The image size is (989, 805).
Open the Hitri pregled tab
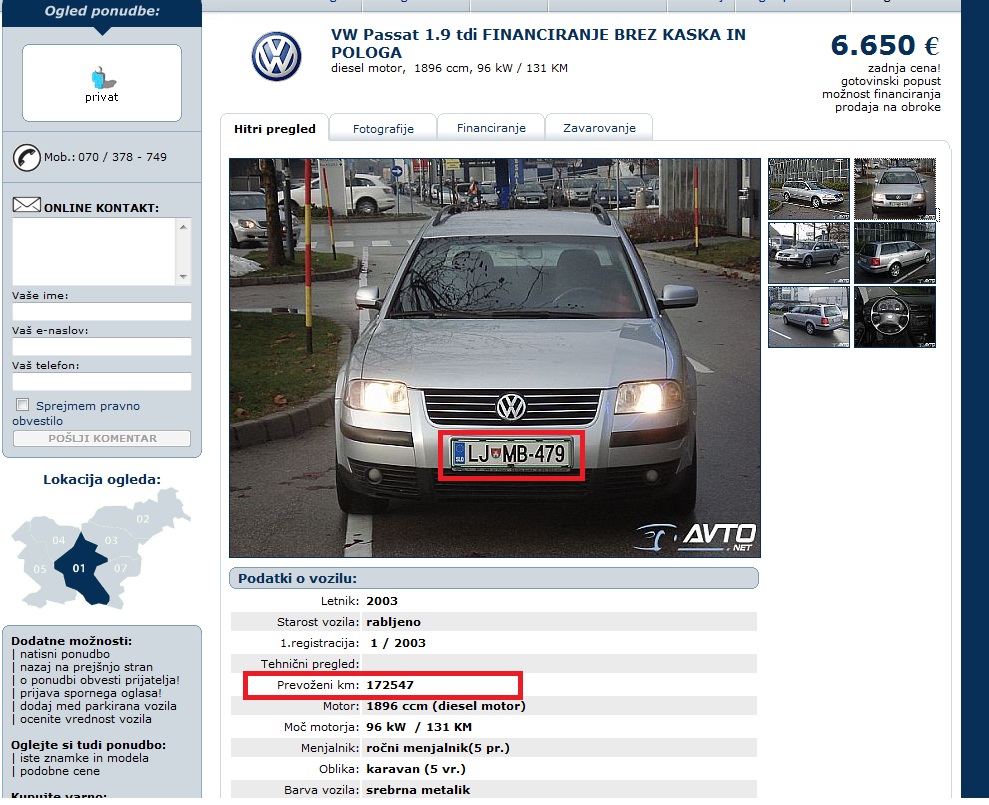point(274,129)
